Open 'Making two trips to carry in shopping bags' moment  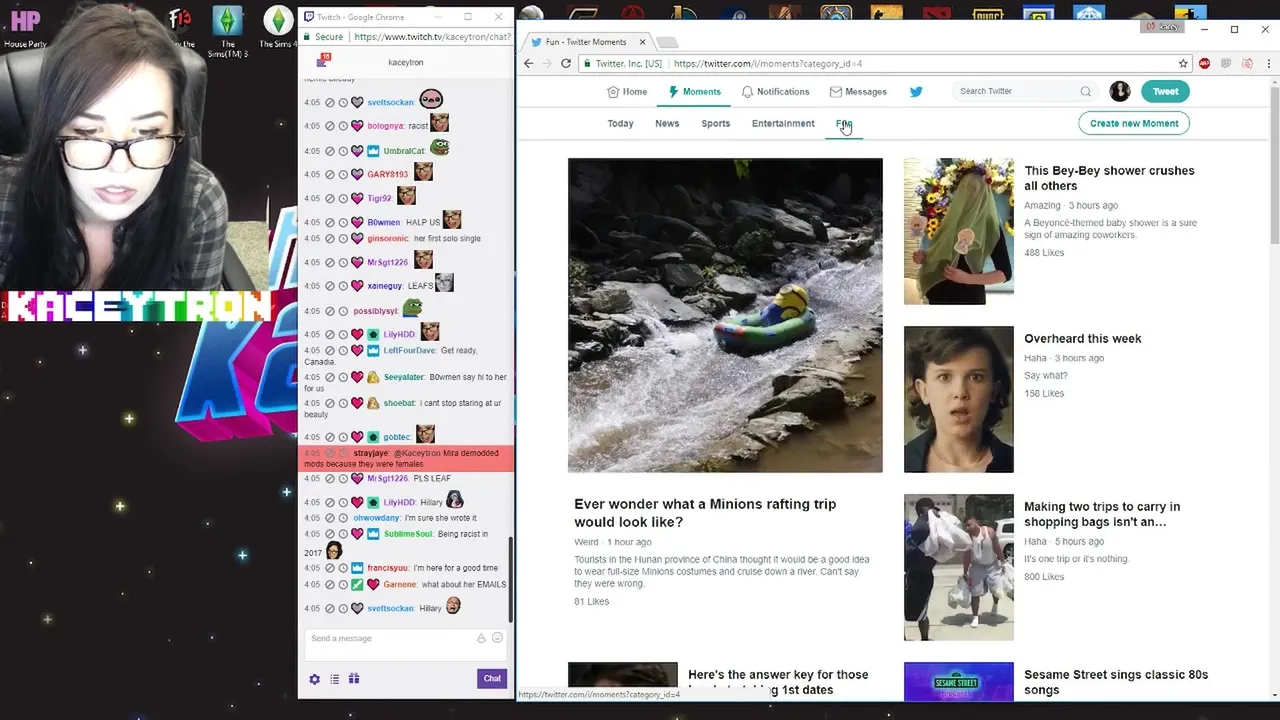1102,514
